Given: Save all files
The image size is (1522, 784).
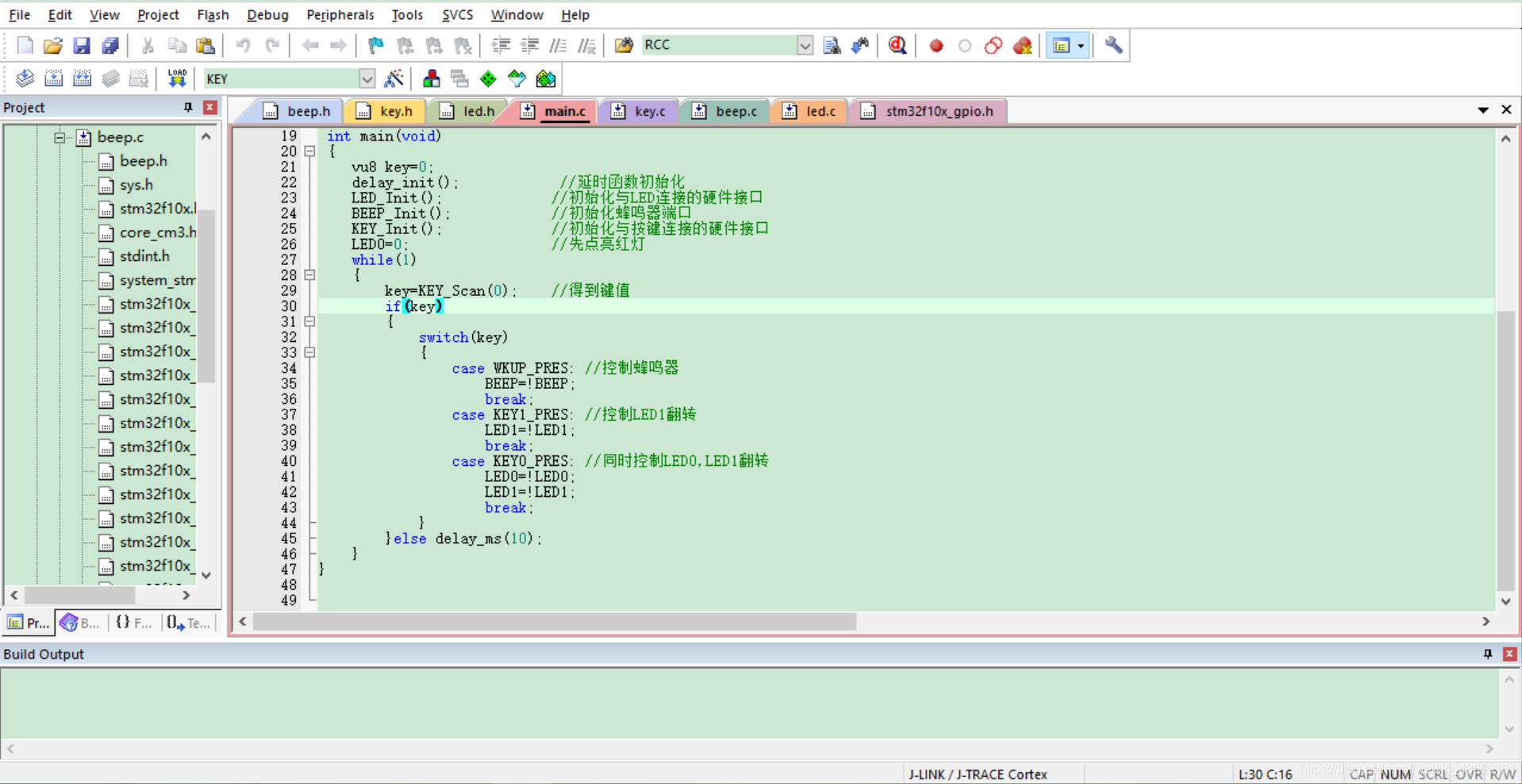Looking at the screenshot, I should 110,46.
